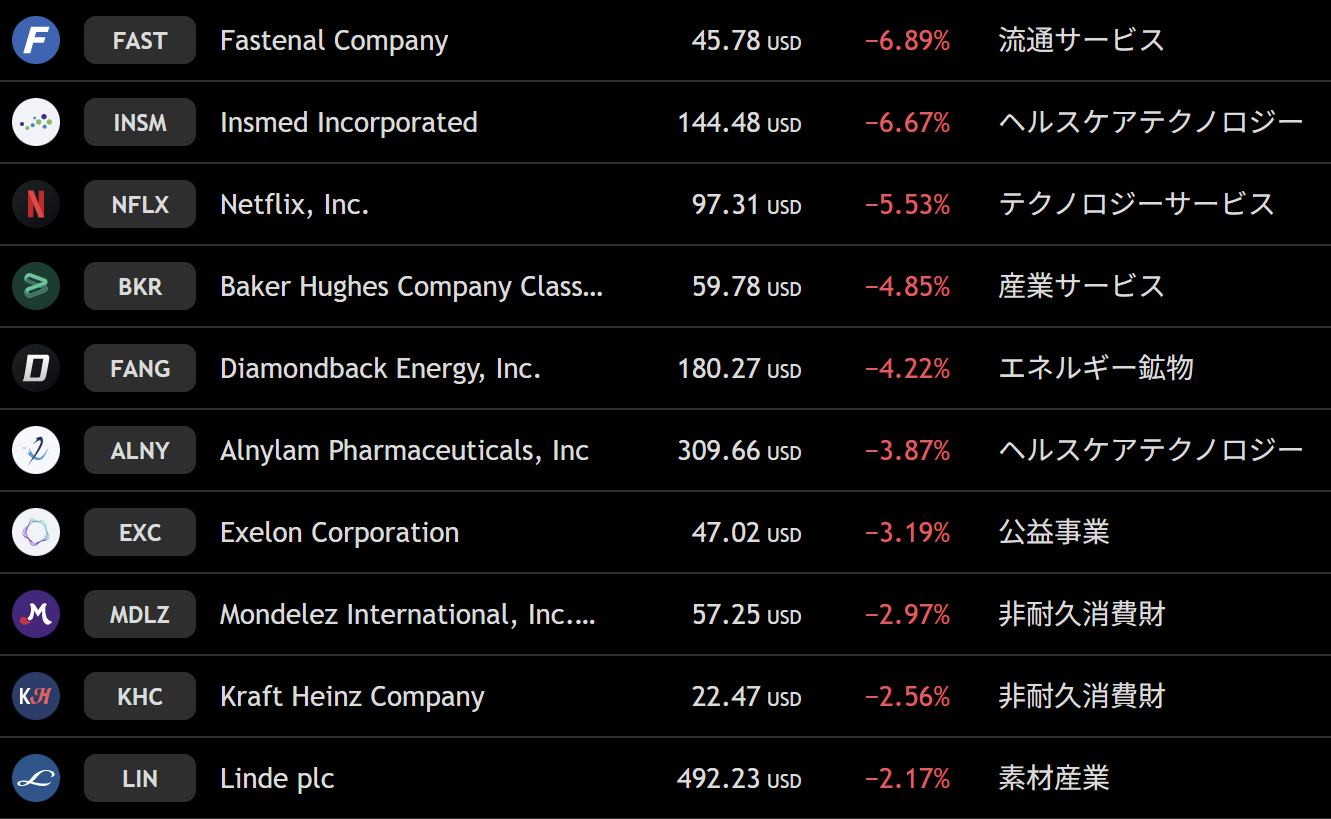The height and width of the screenshot is (819, 1331).
Task: Select the FAST ticker button
Action: click(x=140, y=41)
